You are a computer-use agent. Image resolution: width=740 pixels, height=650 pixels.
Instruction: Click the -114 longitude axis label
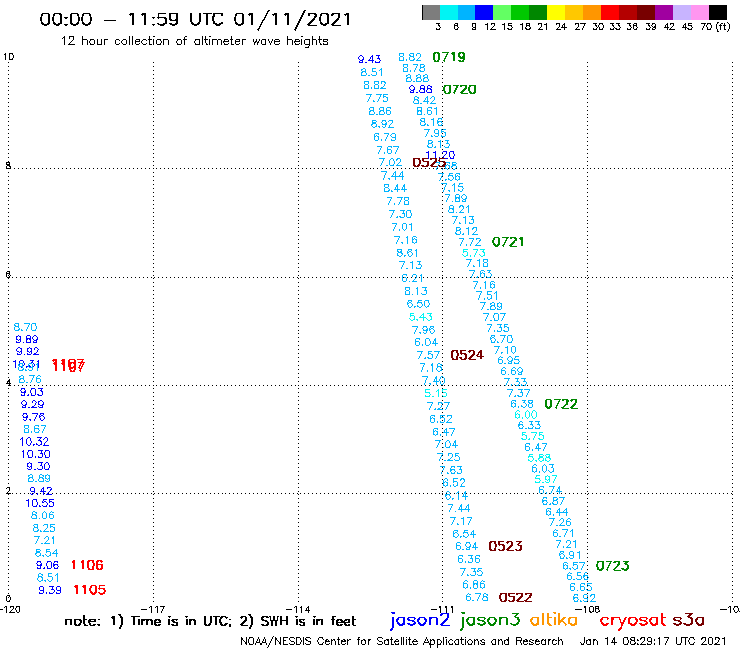click(x=298, y=609)
